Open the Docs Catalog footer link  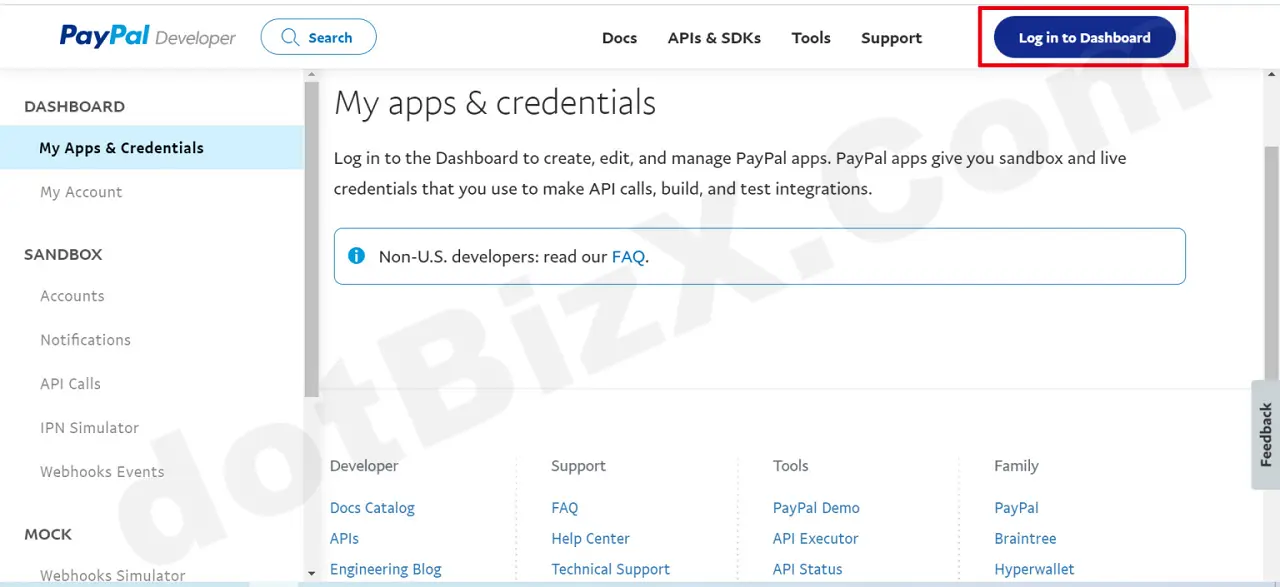372,508
